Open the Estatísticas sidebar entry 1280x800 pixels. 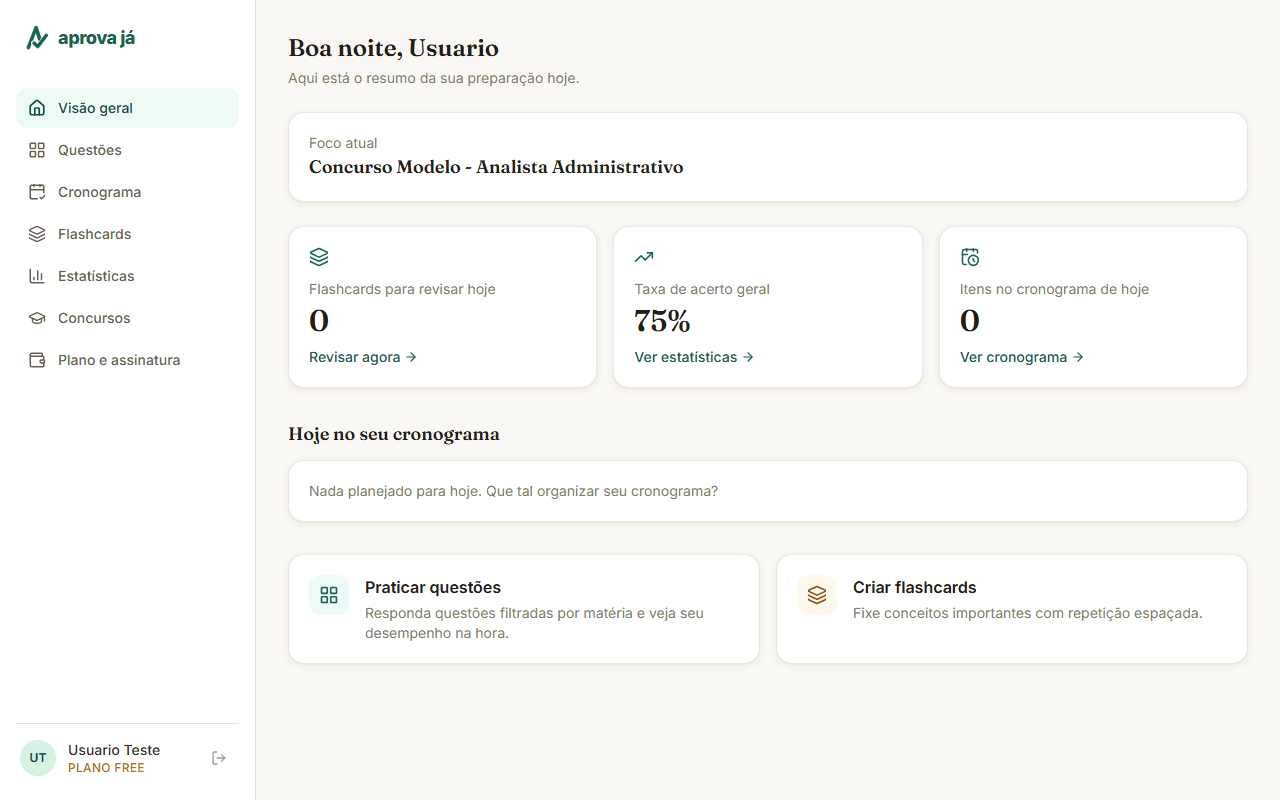pyautogui.click(x=128, y=276)
